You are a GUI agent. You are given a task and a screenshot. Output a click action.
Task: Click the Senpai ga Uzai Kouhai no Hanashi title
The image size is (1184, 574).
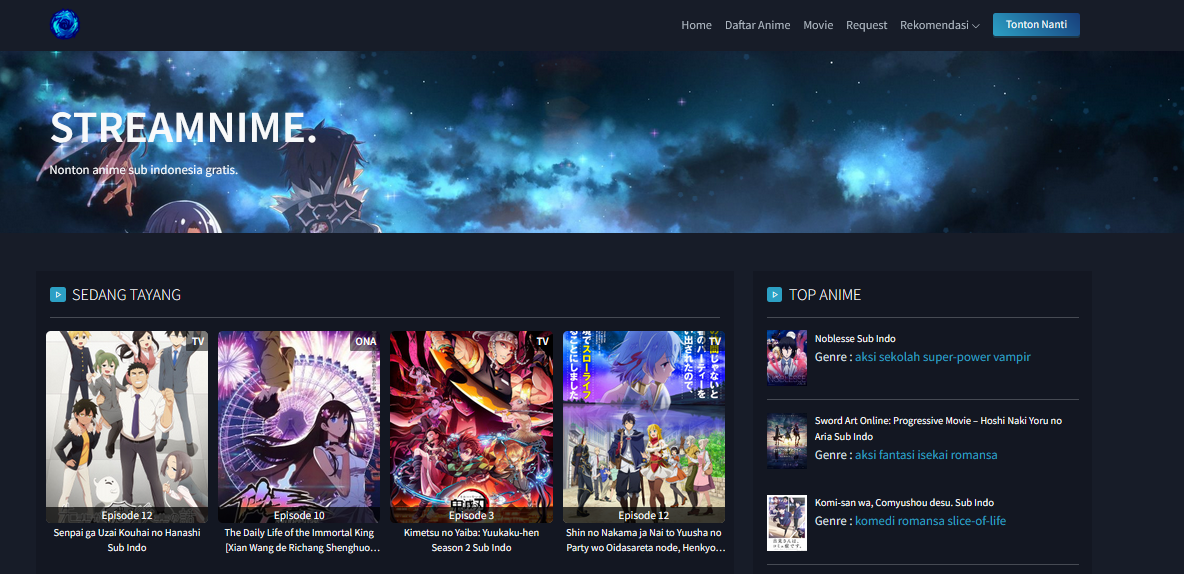[x=127, y=540]
